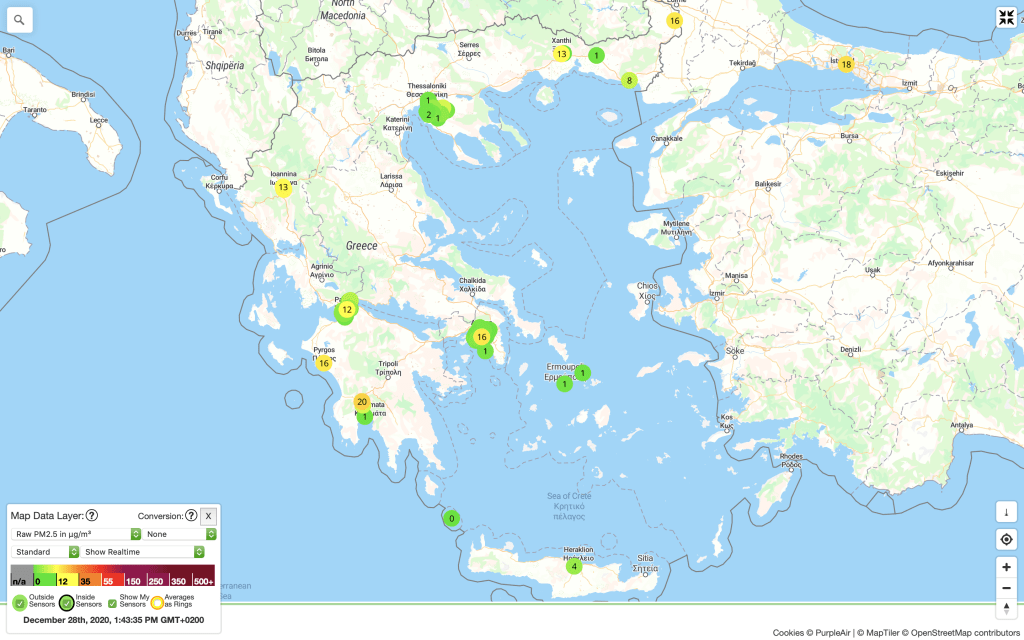Image resolution: width=1024 pixels, height=640 pixels.
Task: Open the Raw PM2.5 data layer dropdown
Action: pyautogui.click(x=74, y=534)
